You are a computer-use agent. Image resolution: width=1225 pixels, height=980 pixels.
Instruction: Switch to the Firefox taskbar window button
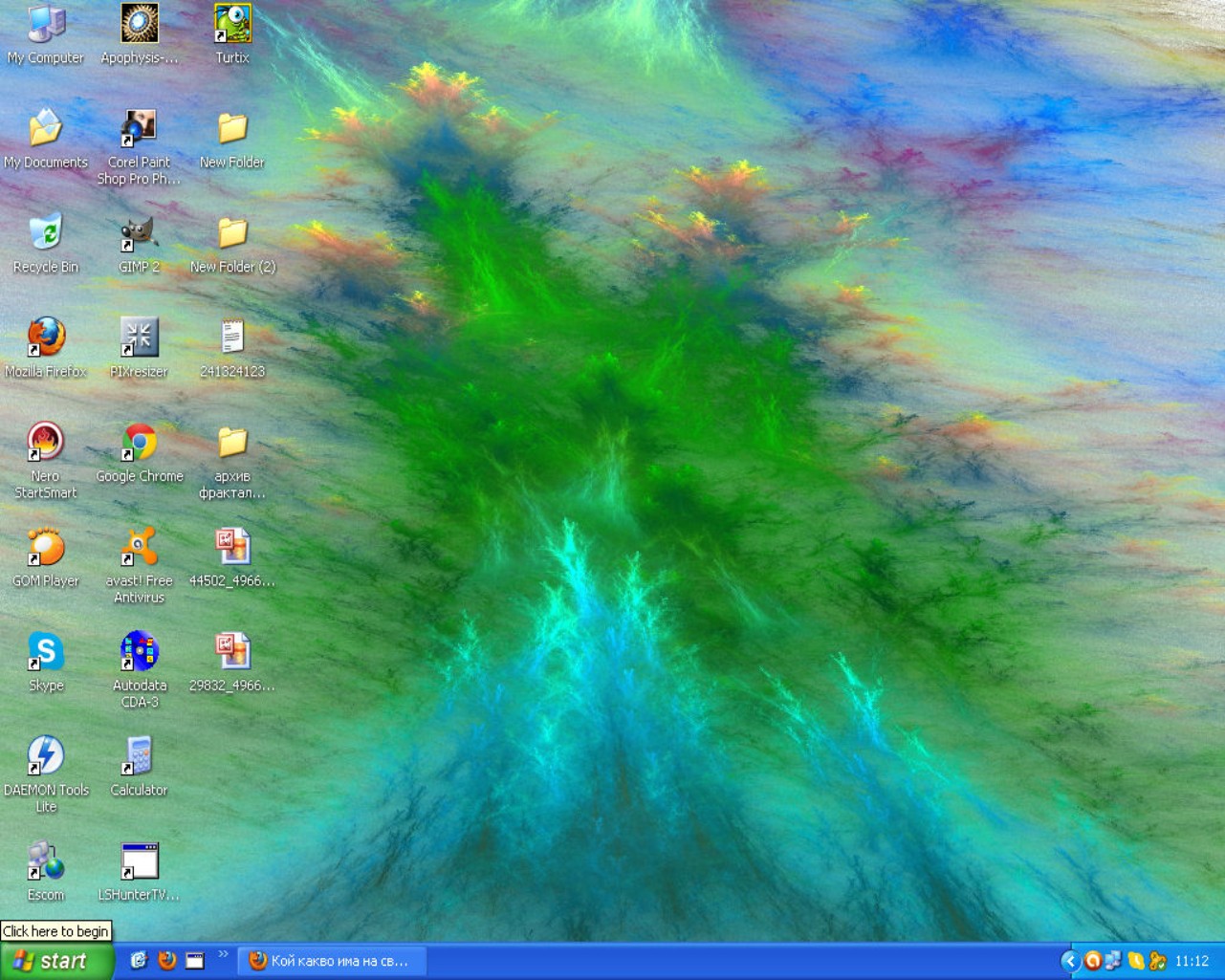pyautogui.click(x=331, y=961)
